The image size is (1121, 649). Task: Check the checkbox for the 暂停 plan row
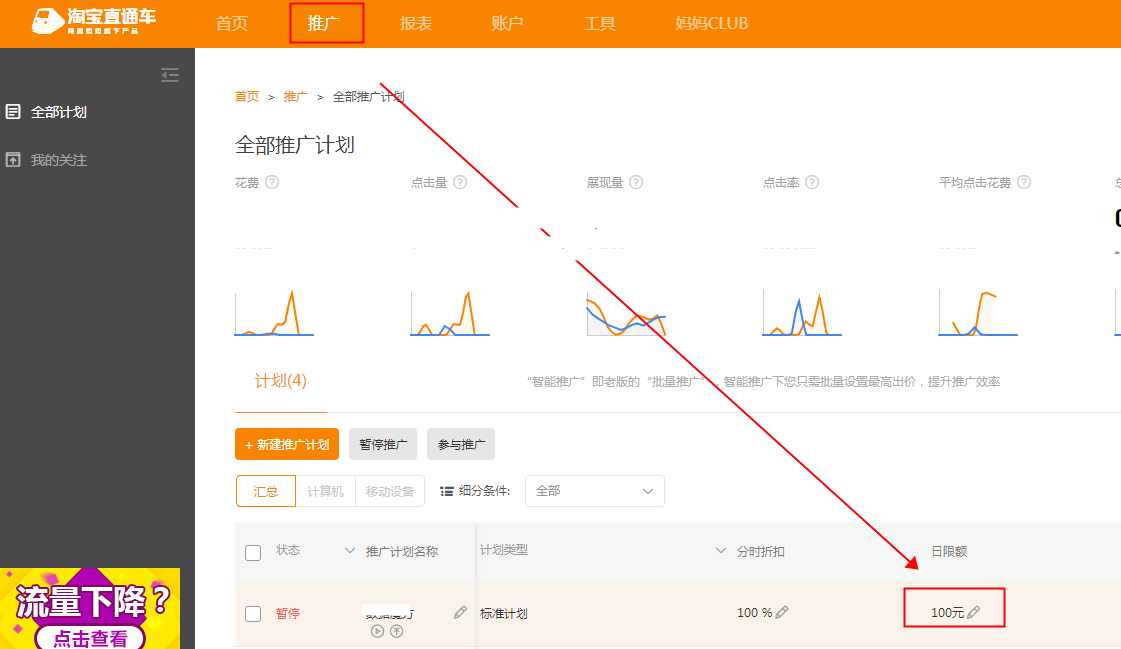coord(253,614)
